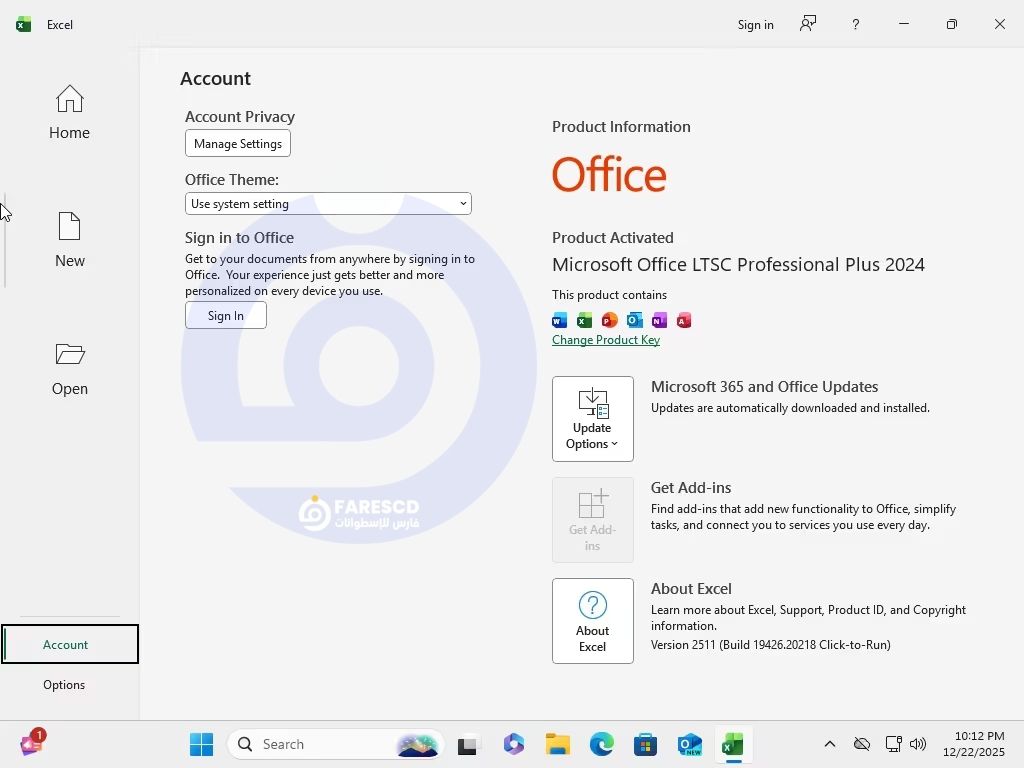The height and width of the screenshot is (768, 1024).
Task: Expand the Update Options menu
Action: coord(592,419)
